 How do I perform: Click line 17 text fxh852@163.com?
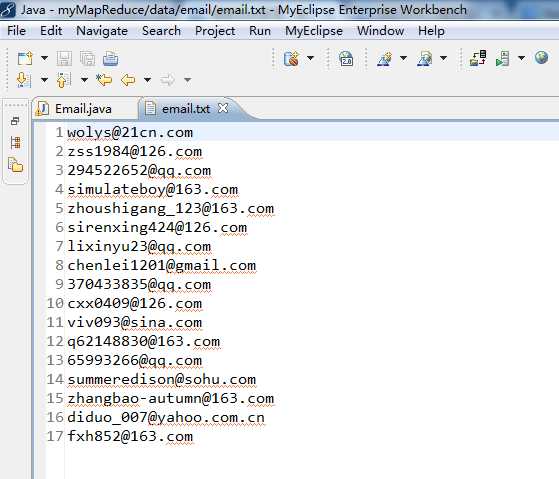(130, 437)
